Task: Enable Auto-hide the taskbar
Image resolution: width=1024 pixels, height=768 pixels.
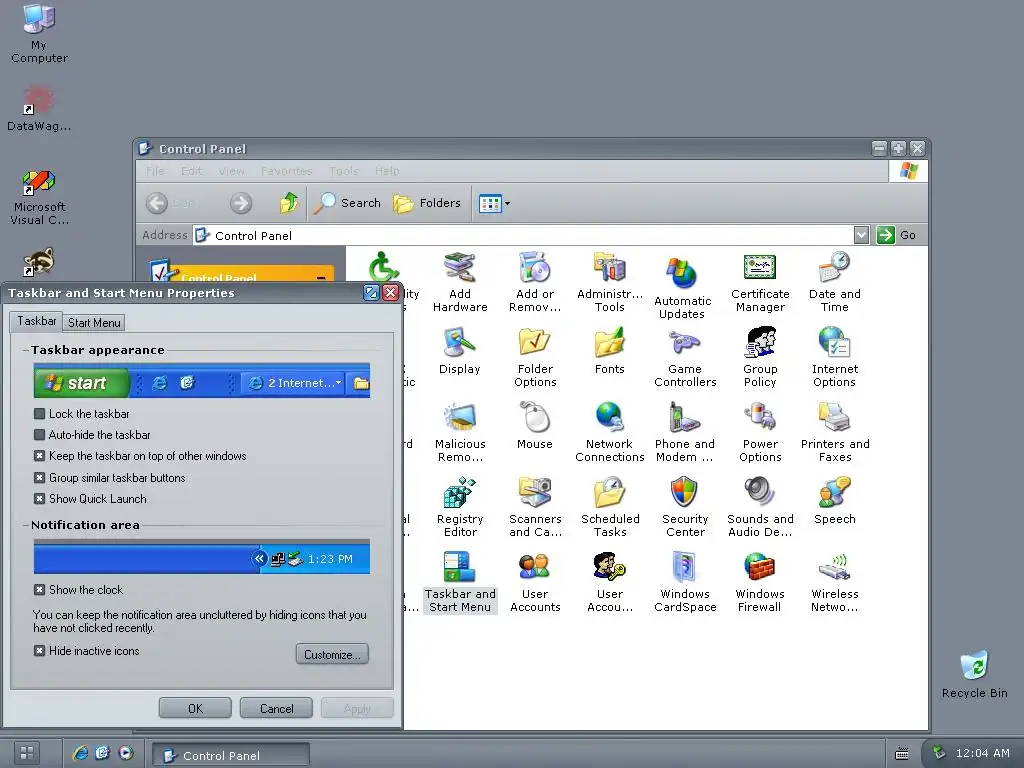Action: coord(40,435)
